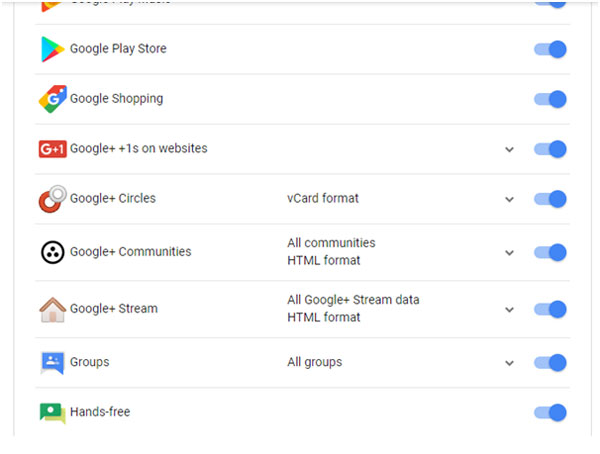This screenshot has height=454, width=600.
Task: Turn off the Google Shopping switch
Action: 551,99
